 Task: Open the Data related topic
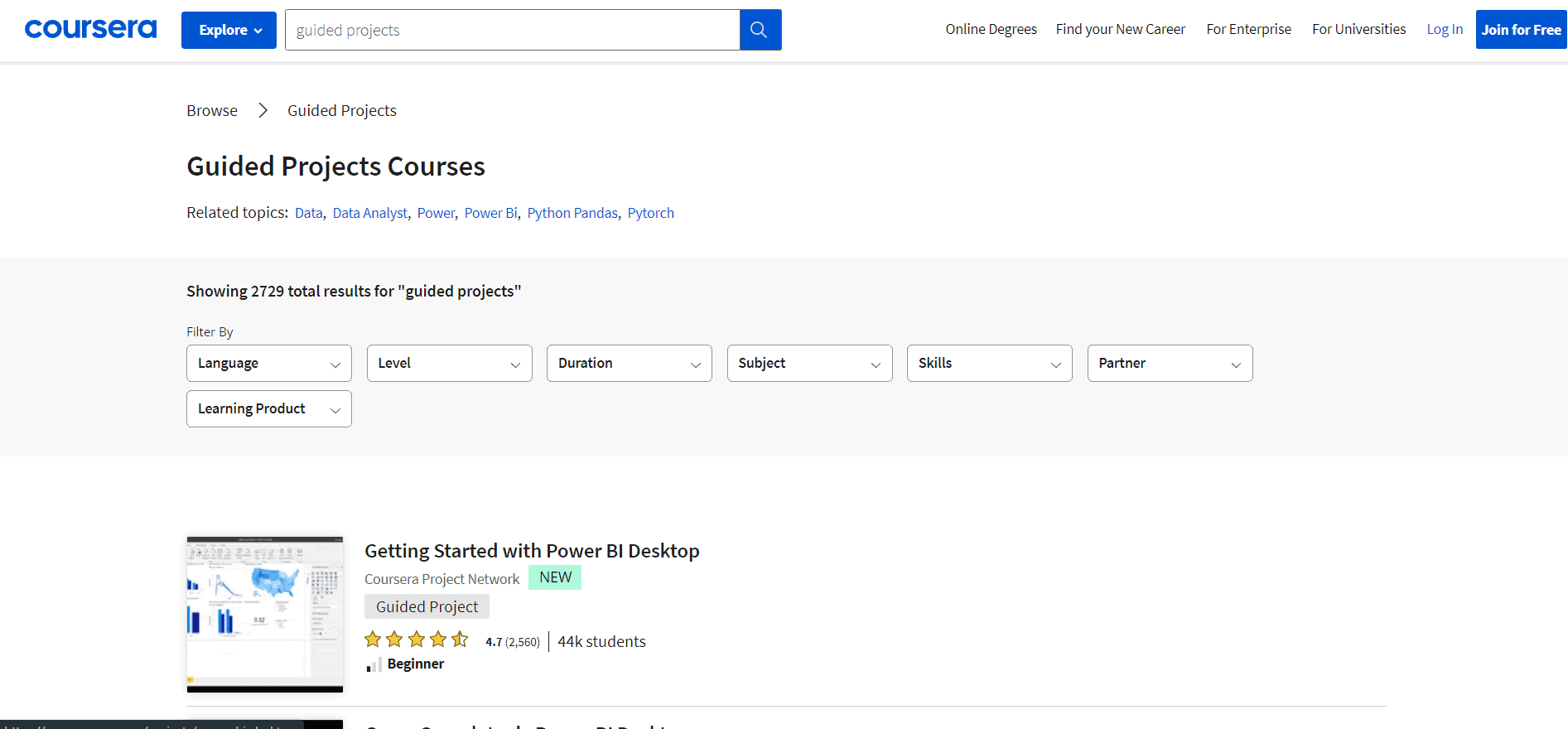(309, 213)
